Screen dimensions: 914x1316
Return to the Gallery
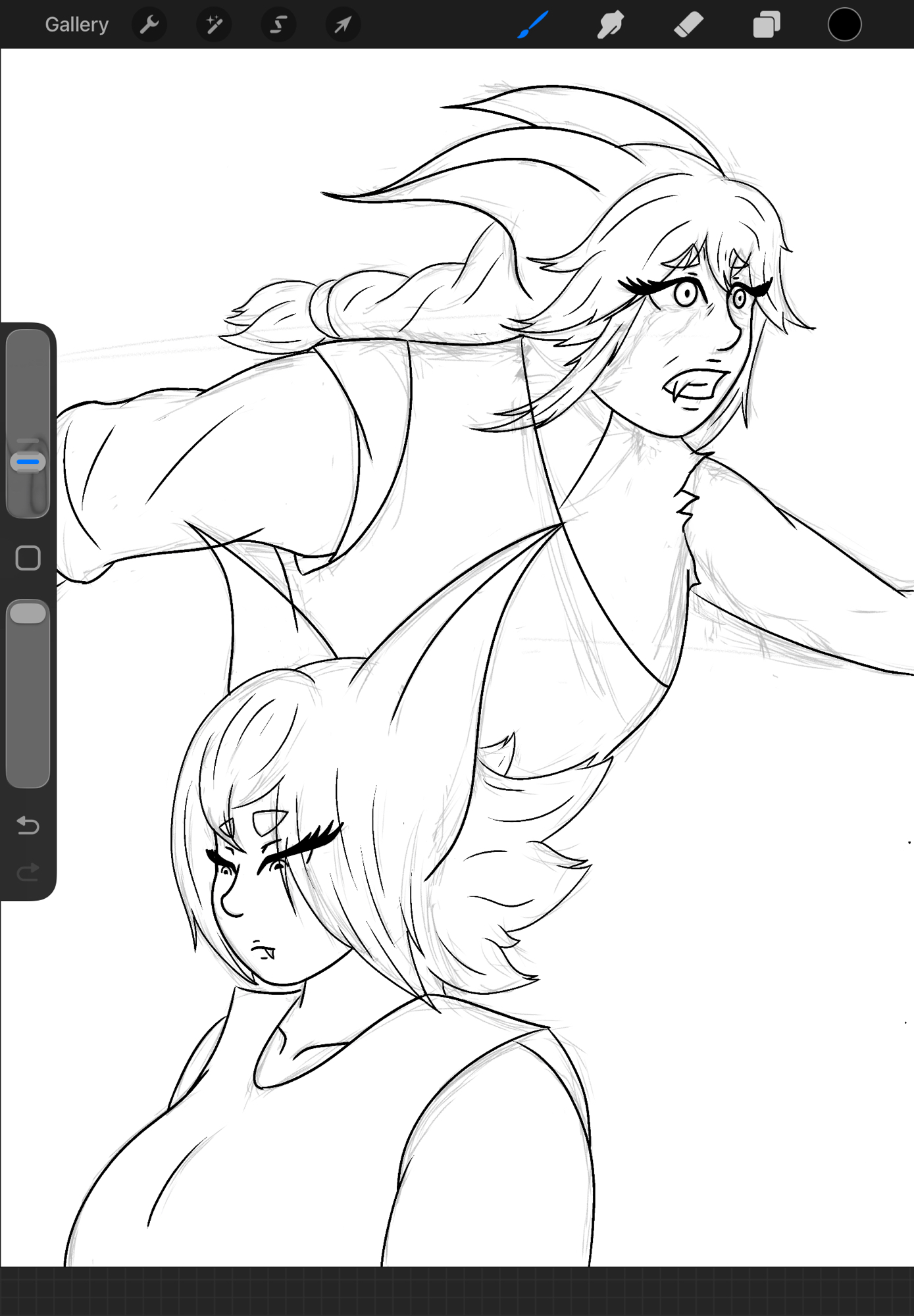coord(76,25)
